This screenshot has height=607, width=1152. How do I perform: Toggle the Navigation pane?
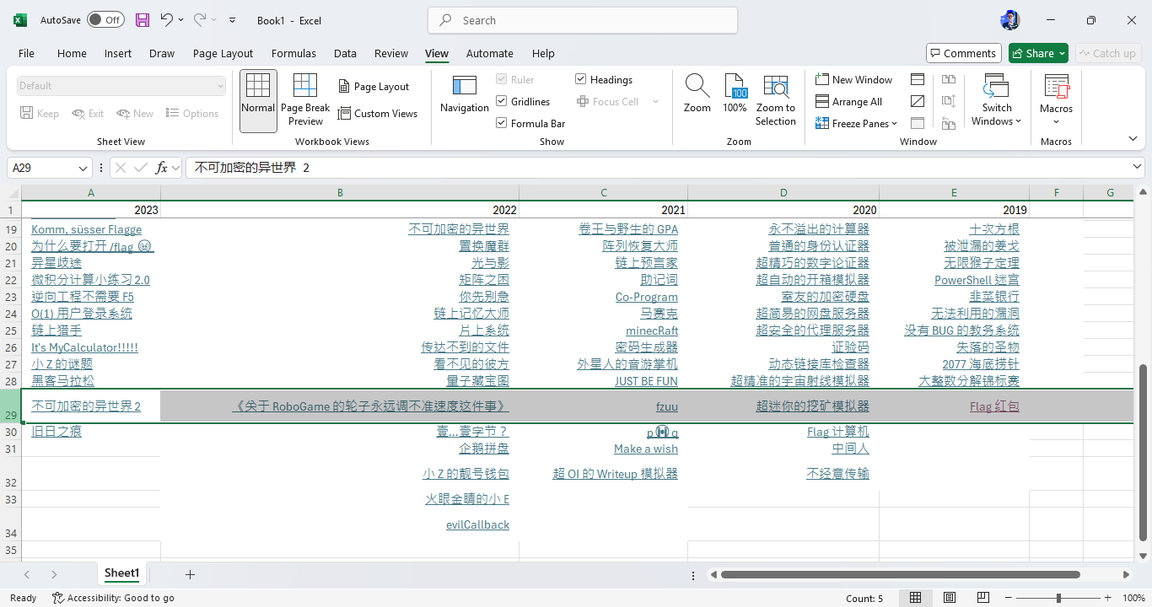pos(464,94)
